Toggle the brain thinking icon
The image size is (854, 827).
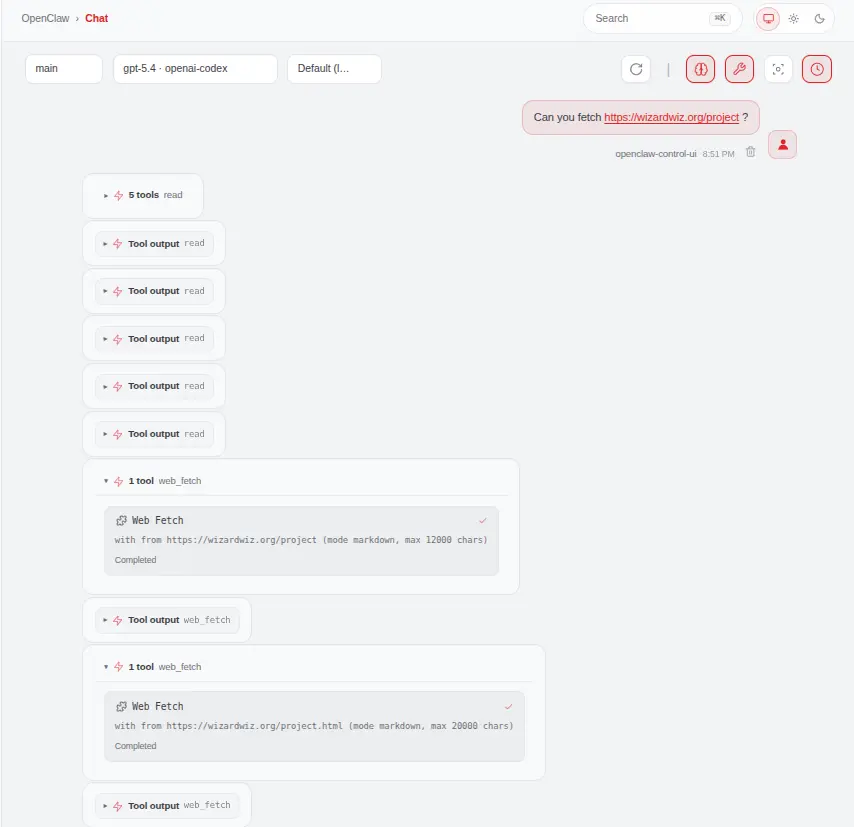point(701,69)
